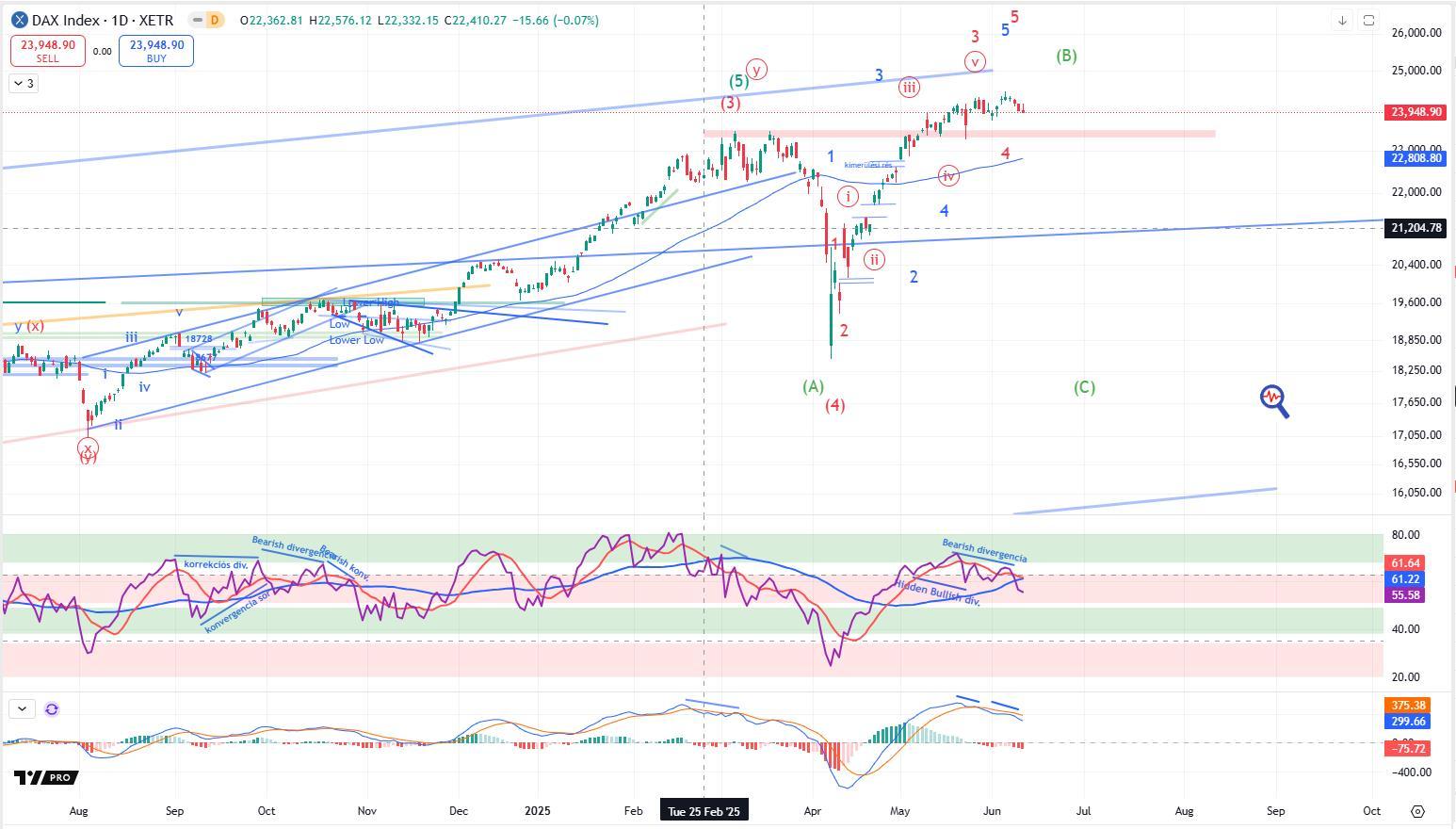Click the circled red iv wave marker
The height and width of the screenshot is (829, 1456).
click(x=948, y=175)
